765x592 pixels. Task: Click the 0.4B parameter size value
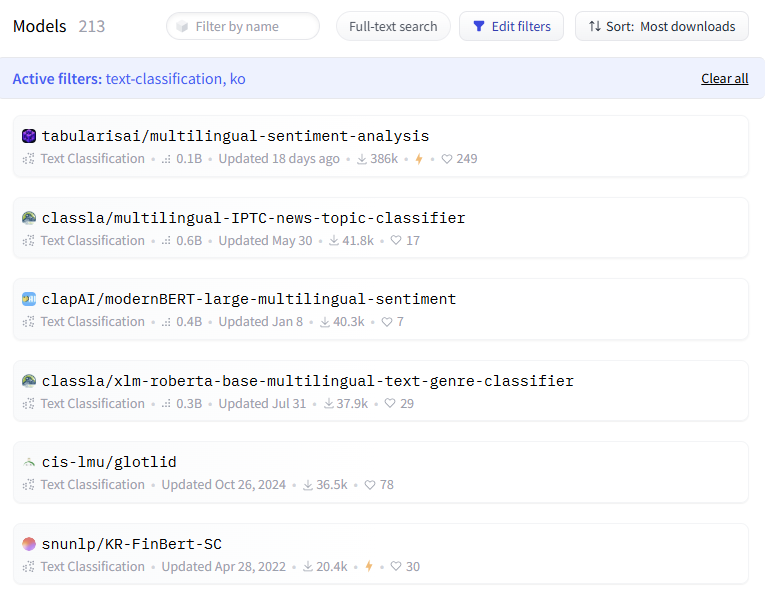(189, 322)
